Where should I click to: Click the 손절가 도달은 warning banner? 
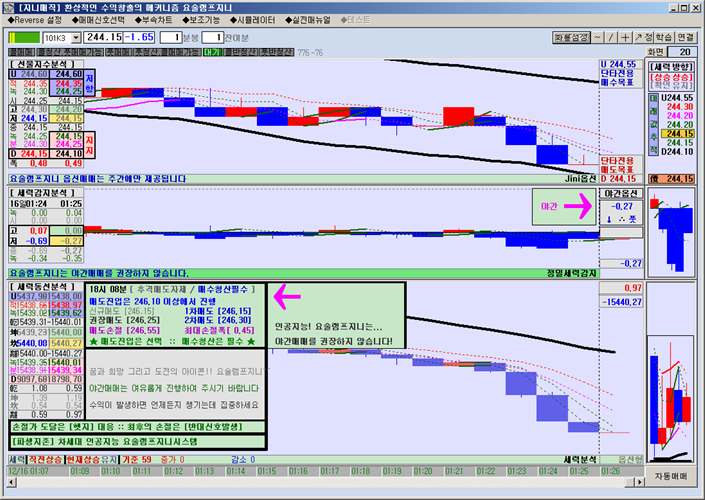pos(138,427)
